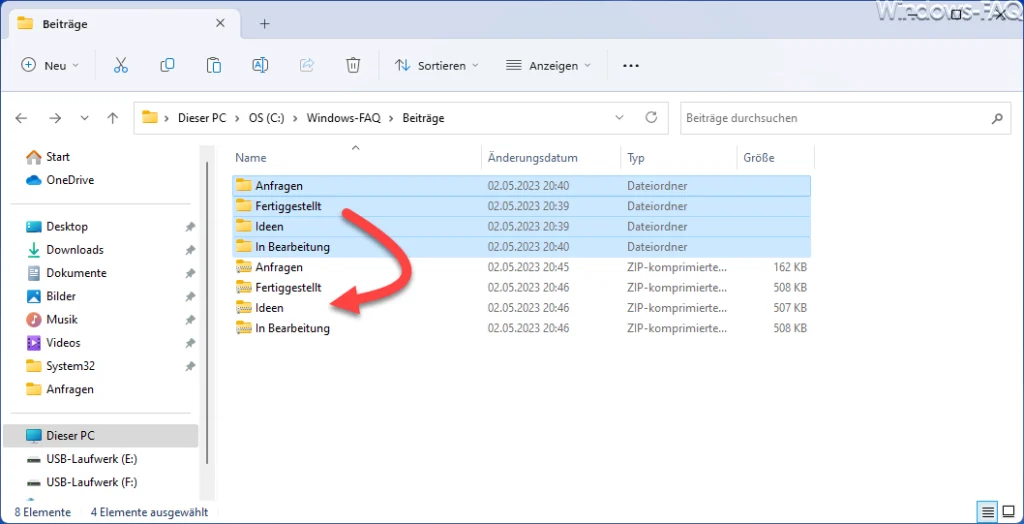
Task: Click the search magnifier icon
Action: 997,118
